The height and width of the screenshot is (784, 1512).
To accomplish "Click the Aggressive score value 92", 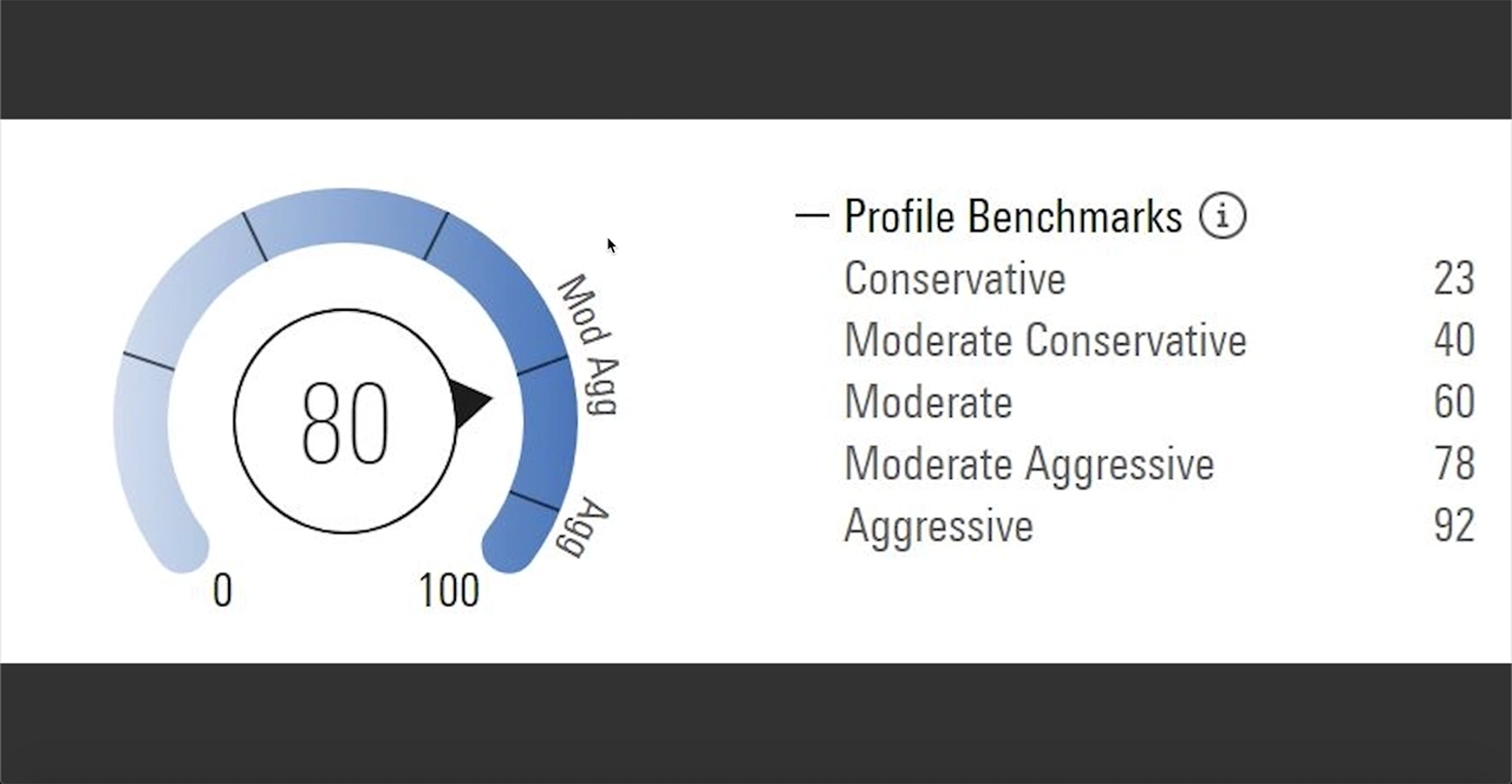I will 1454,526.
